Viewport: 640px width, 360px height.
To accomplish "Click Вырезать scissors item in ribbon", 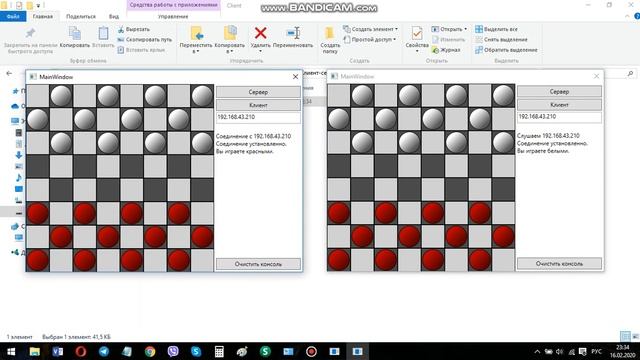I will pos(134,29).
